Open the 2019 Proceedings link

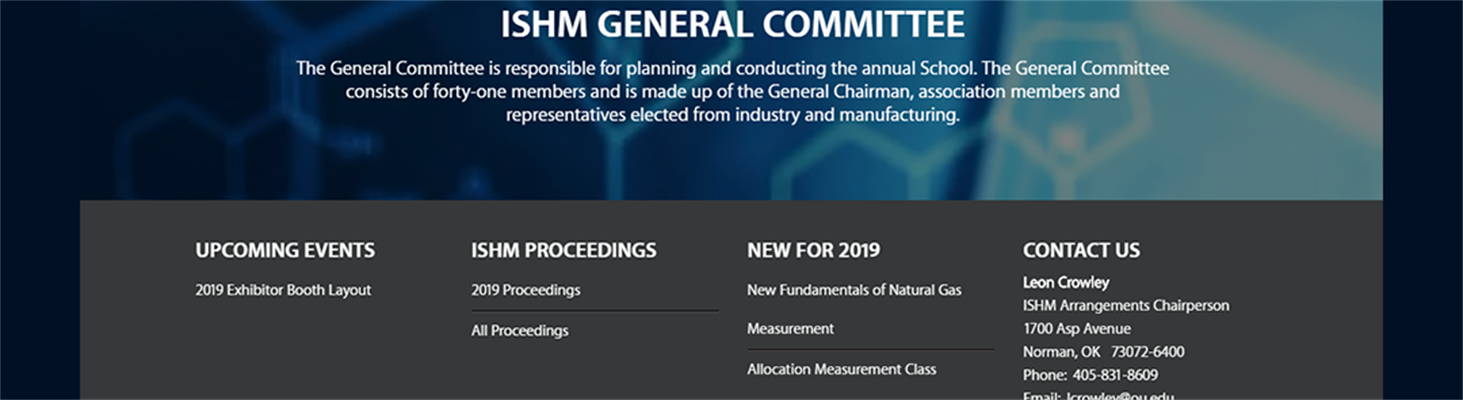click(x=526, y=290)
